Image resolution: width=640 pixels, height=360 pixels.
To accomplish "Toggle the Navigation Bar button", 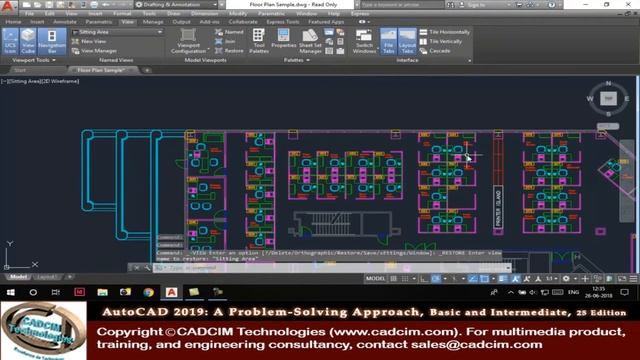I will tap(52, 41).
